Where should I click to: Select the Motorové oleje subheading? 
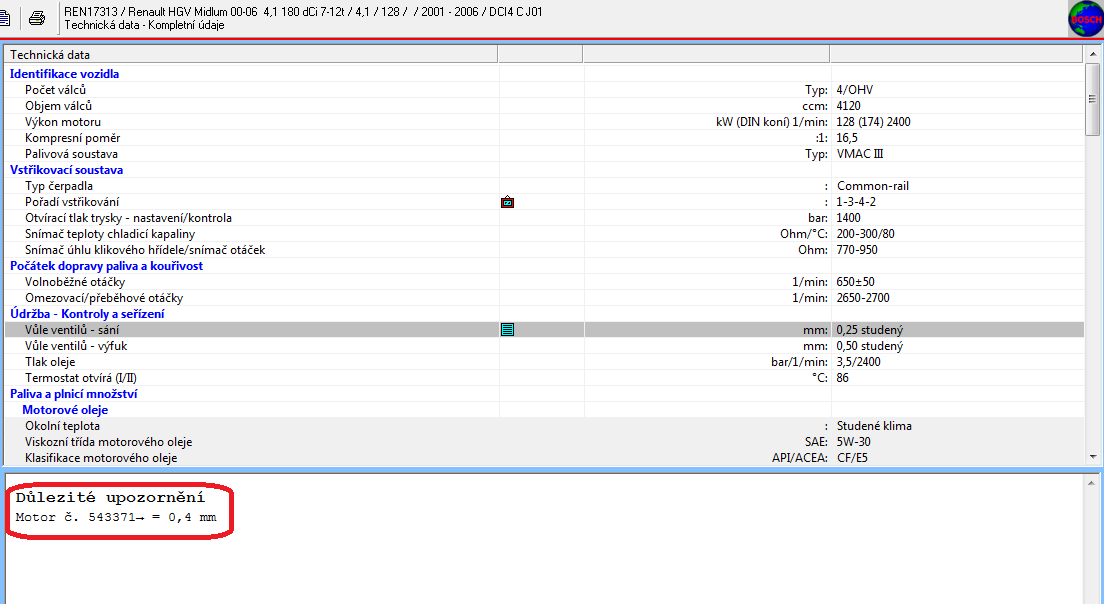(x=65, y=410)
